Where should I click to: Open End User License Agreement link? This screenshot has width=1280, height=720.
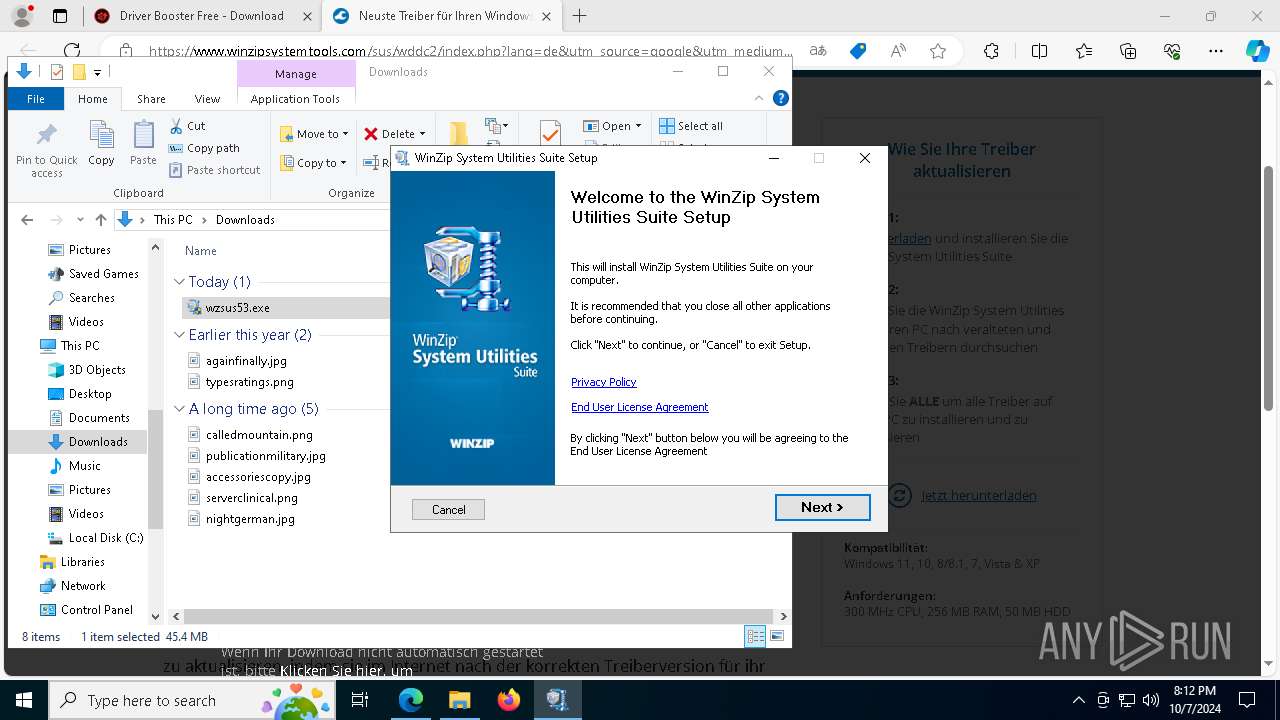tap(639, 407)
